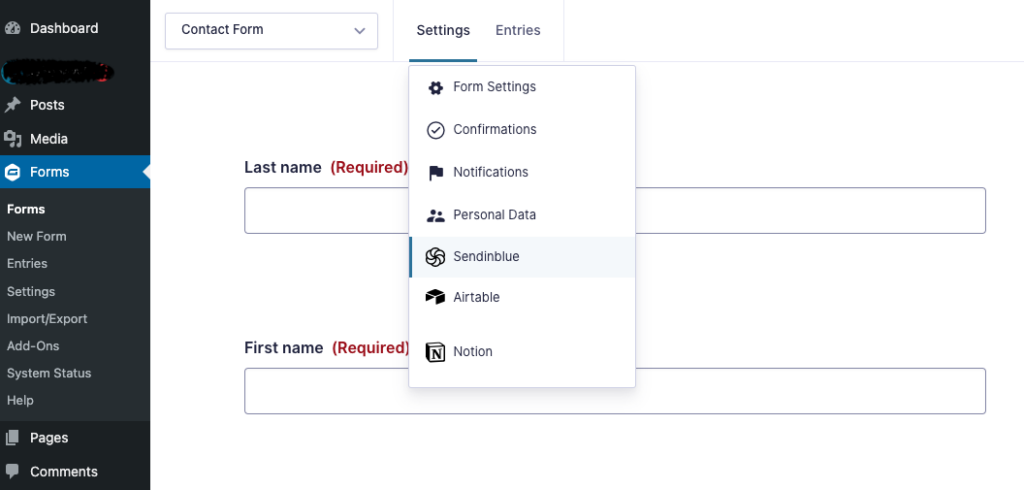Click the Sendinblue icon in settings menu
This screenshot has height=490, width=1024.
[435, 257]
